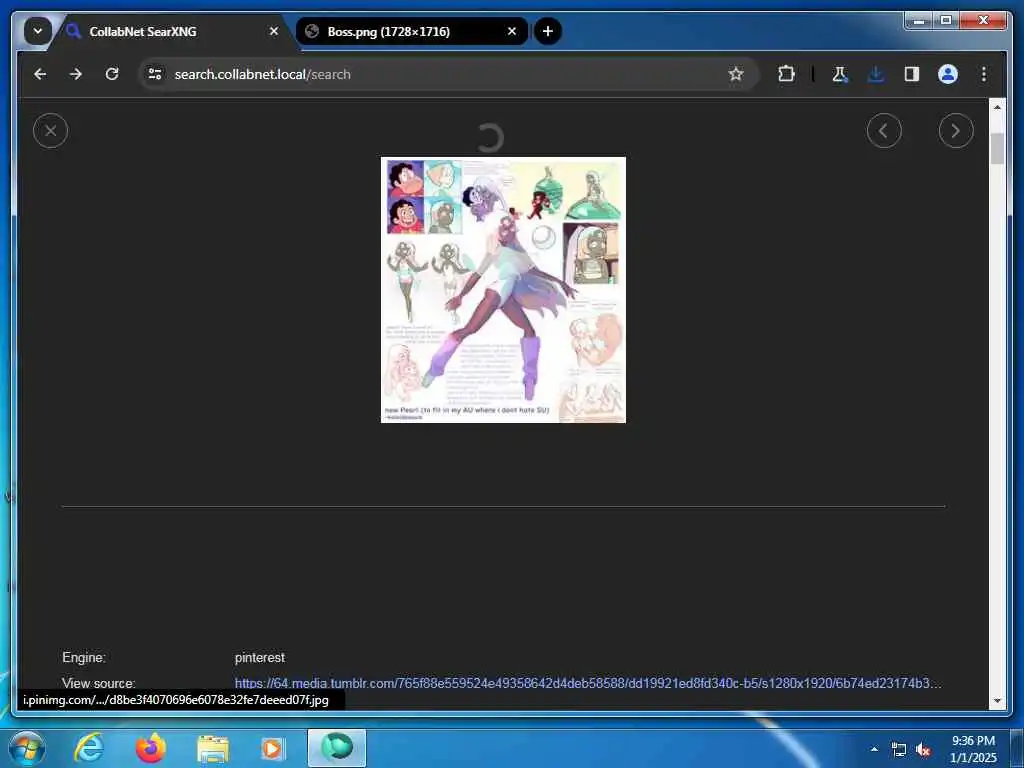Close the Boss.png tab
Screen dimensions: 1024x768
pyautogui.click(x=512, y=31)
